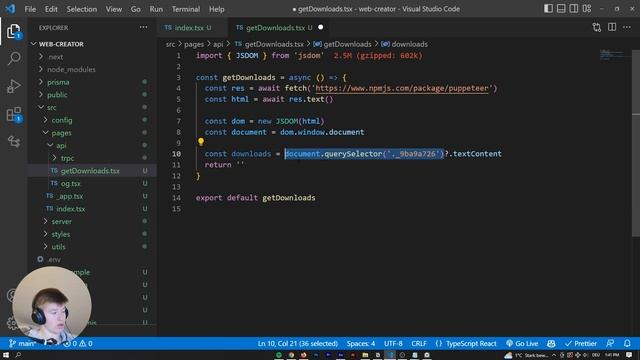Click Go Live in status bar
640x360 pixels.
point(522,344)
